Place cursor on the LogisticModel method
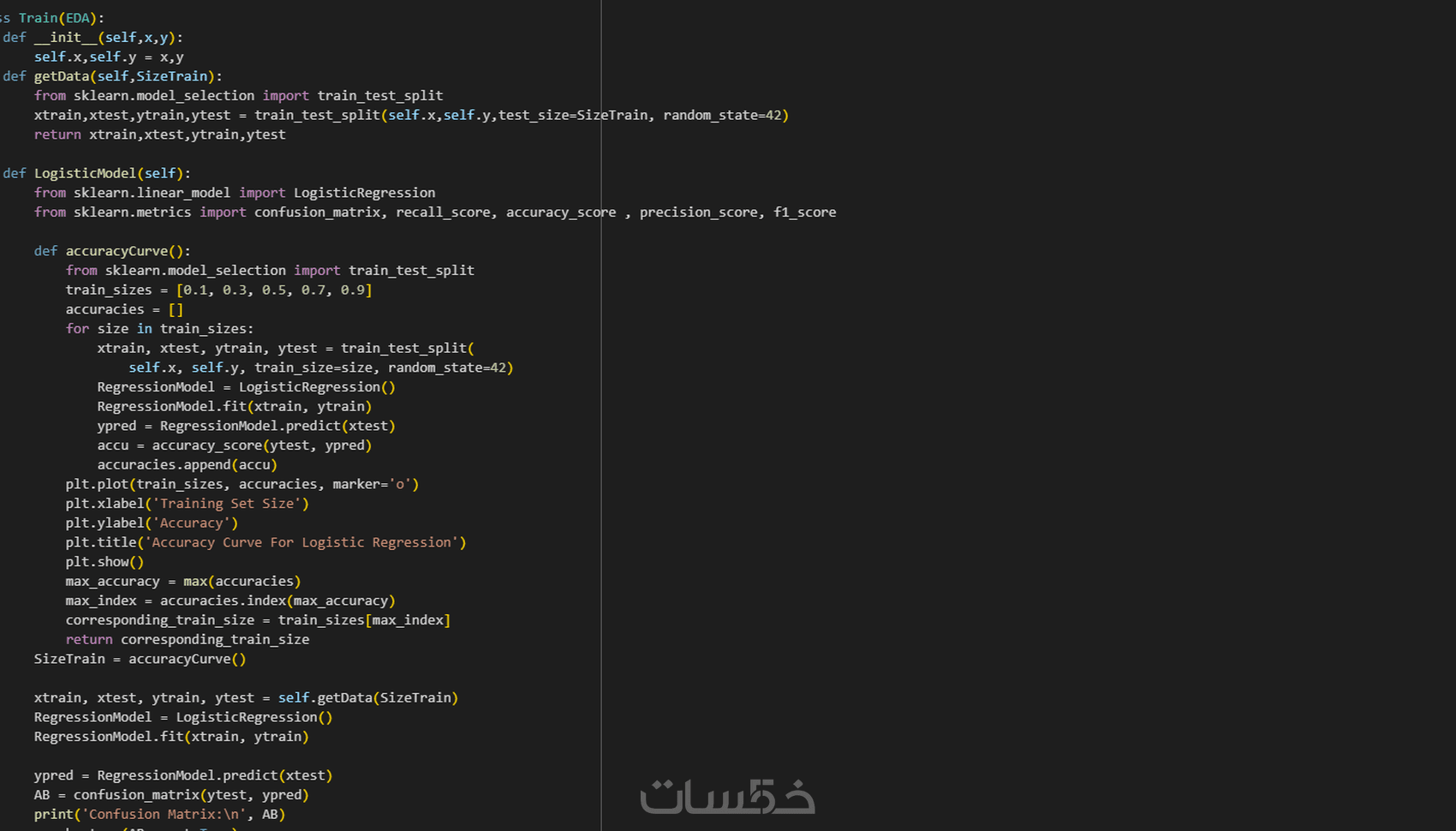This screenshot has width=1456, height=831. coord(86,172)
